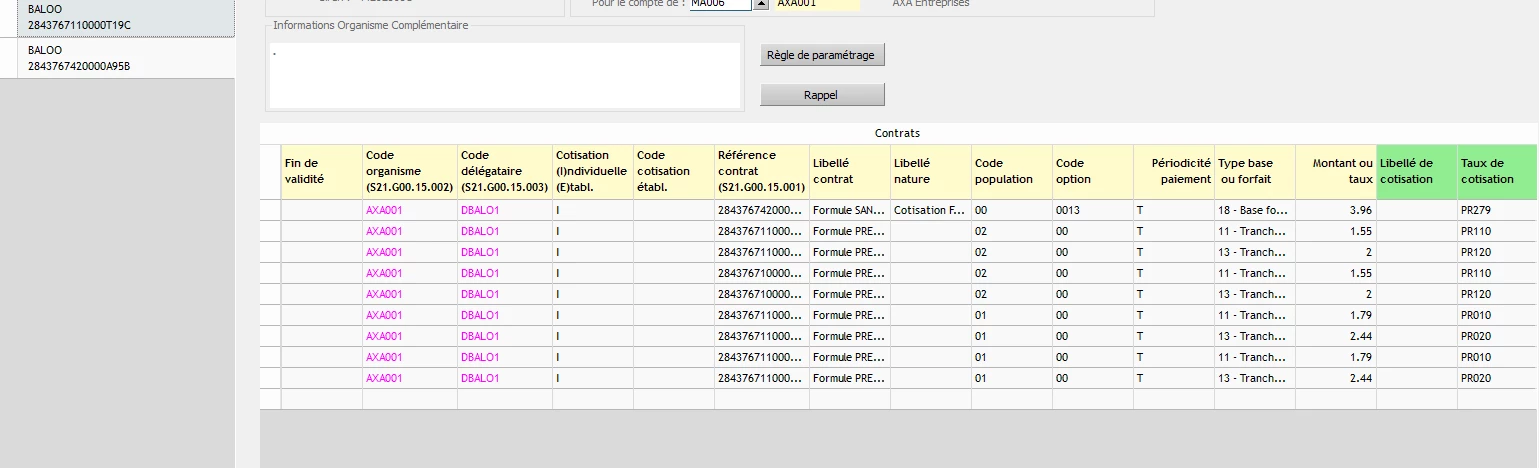The image size is (1539, 468).
Task: Select the Formule SAN... contract label cell
Action: [x=850, y=210]
